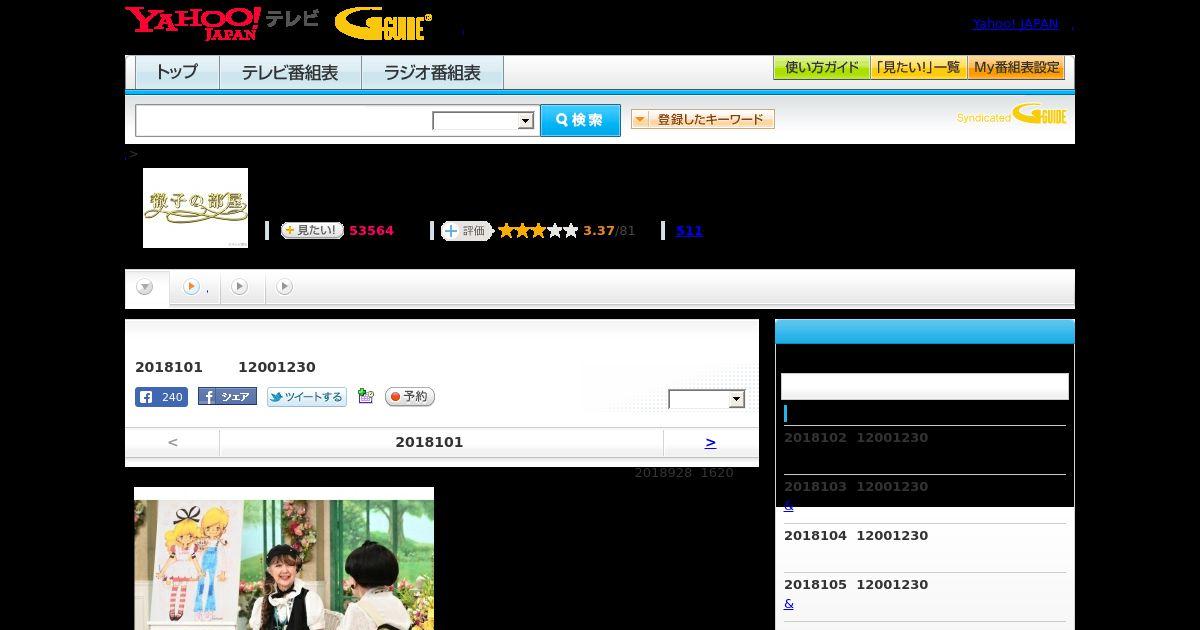Select the first tab with gray down-arrow icon
The image size is (1200, 630).
coord(146,288)
